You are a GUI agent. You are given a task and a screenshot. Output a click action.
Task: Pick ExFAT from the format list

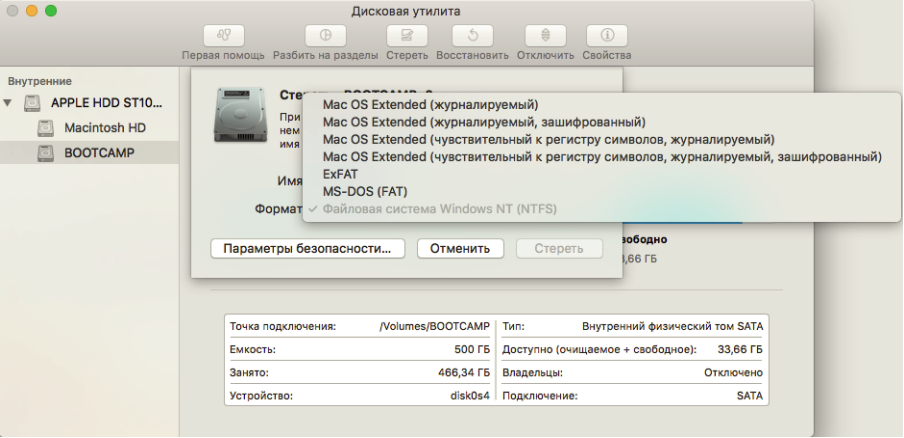[341, 174]
